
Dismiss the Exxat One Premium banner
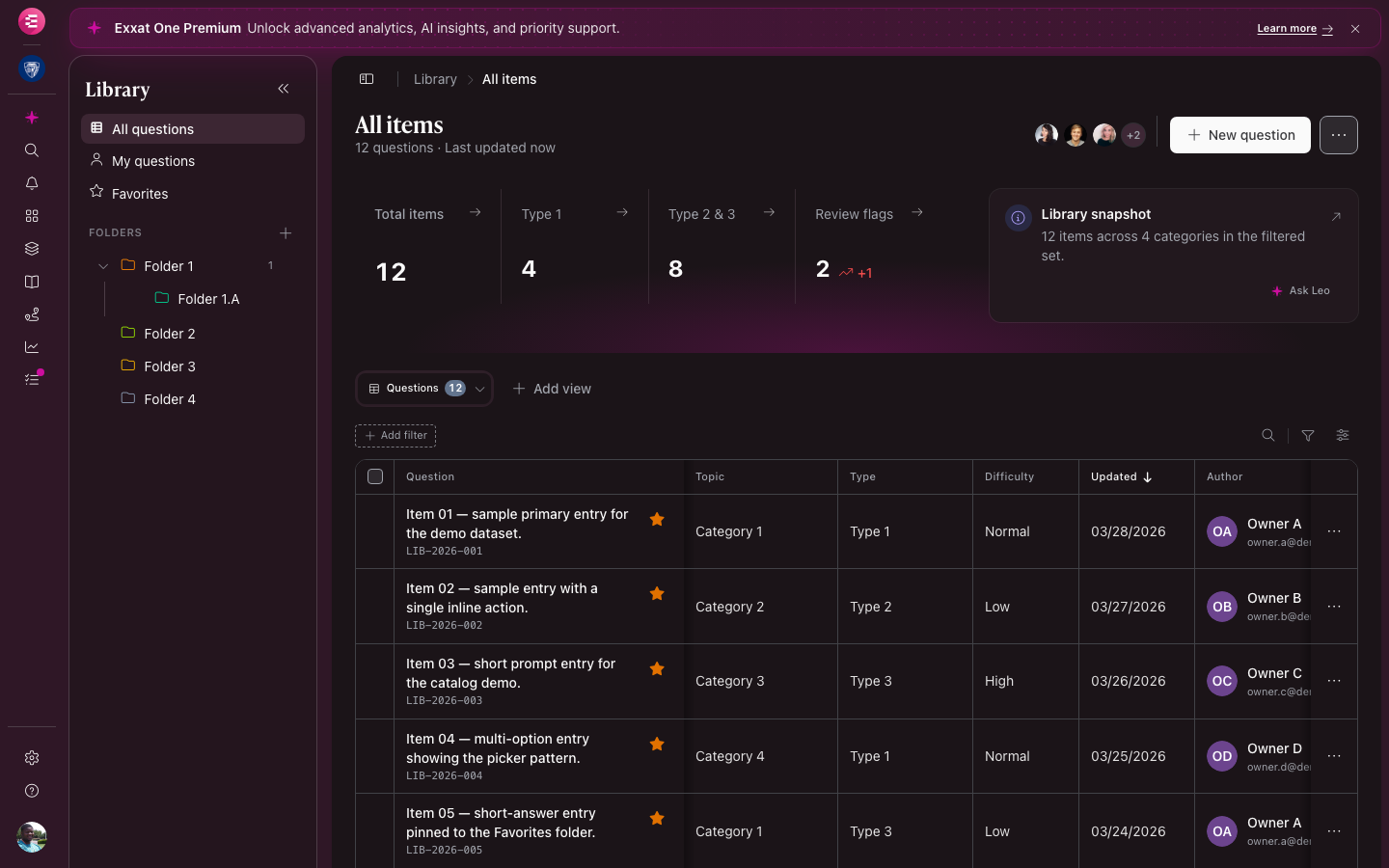click(1355, 29)
